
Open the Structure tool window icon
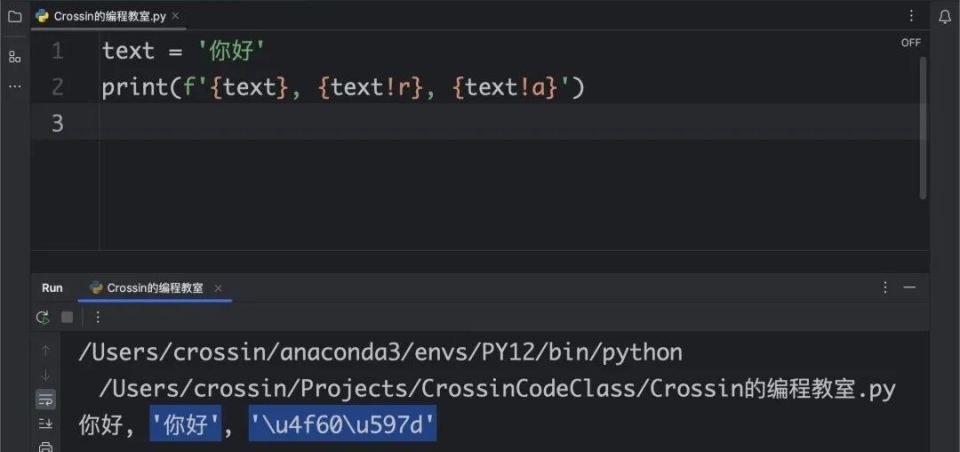click(x=15, y=58)
